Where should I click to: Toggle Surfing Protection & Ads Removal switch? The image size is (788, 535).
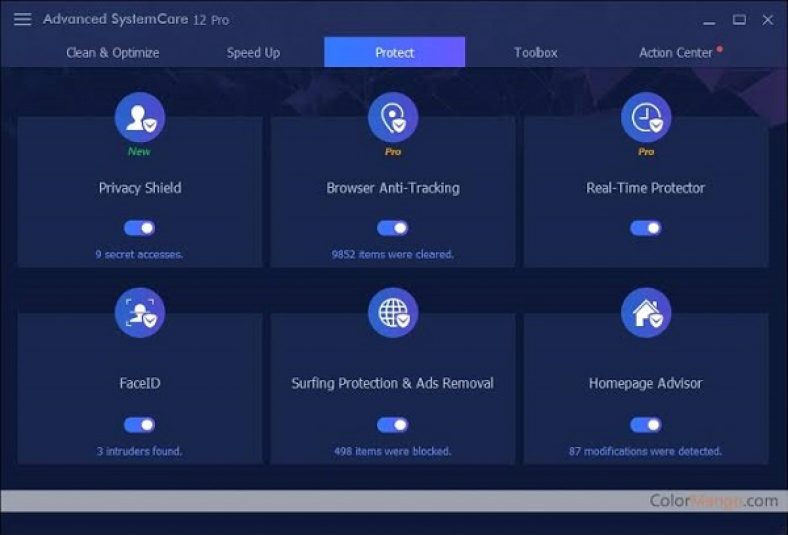click(x=393, y=424)
